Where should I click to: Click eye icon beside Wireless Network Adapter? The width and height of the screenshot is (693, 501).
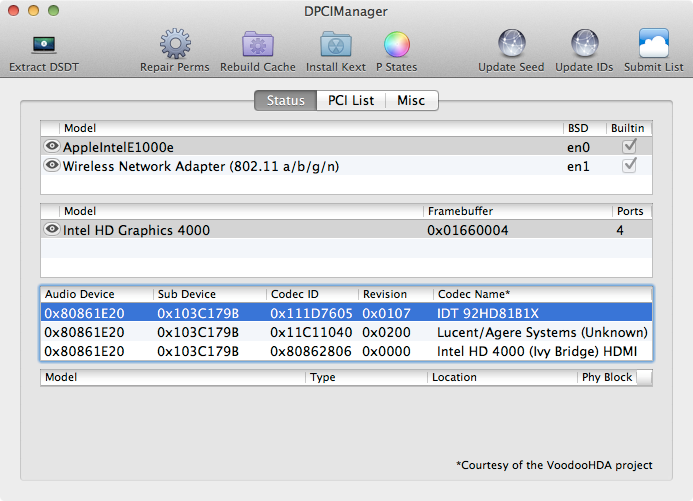[52, 165]
